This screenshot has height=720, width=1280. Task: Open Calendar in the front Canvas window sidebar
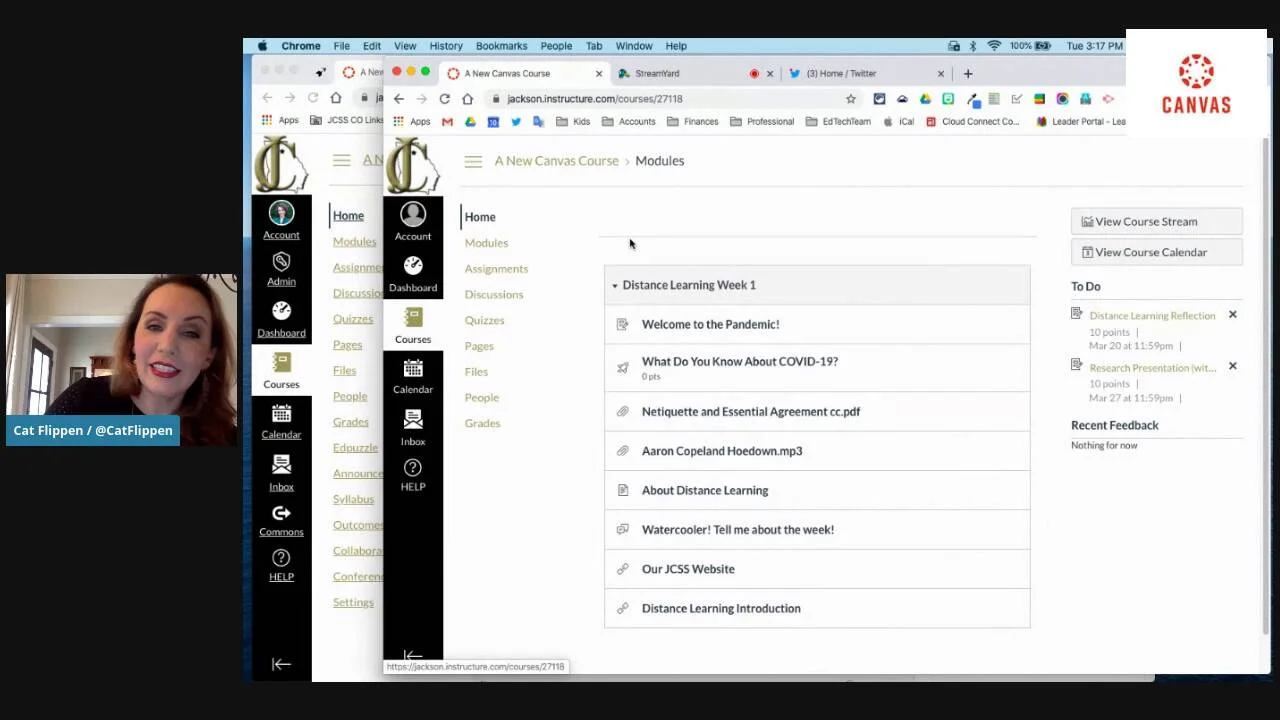click(412, 376)
